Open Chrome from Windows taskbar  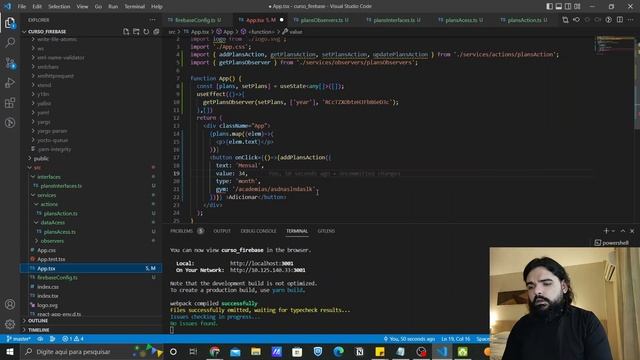(215, 351)
